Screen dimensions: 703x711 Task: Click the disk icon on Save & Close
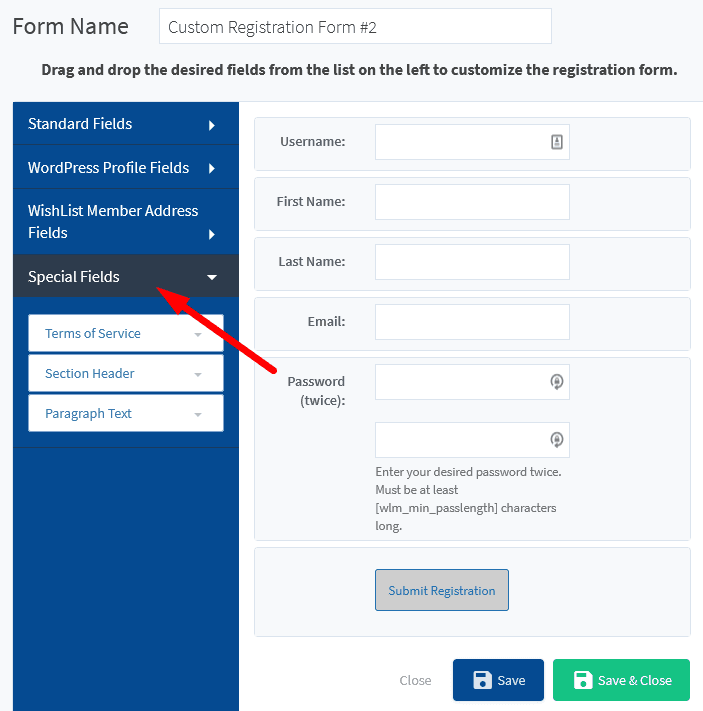[583, 680]
